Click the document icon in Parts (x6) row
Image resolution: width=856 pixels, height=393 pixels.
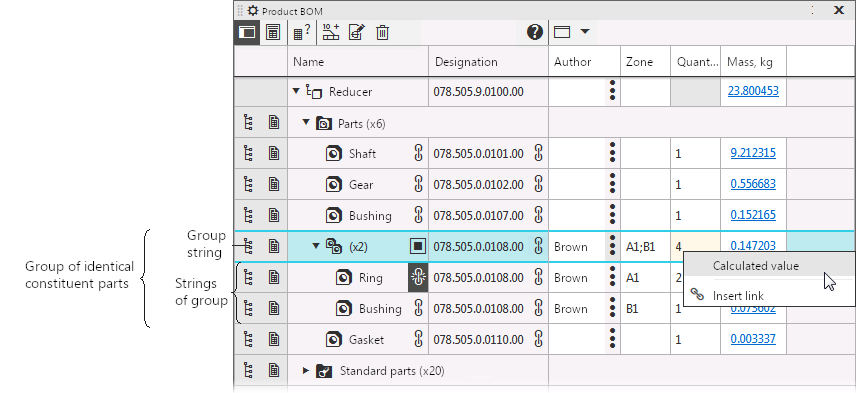click(274, 123)
